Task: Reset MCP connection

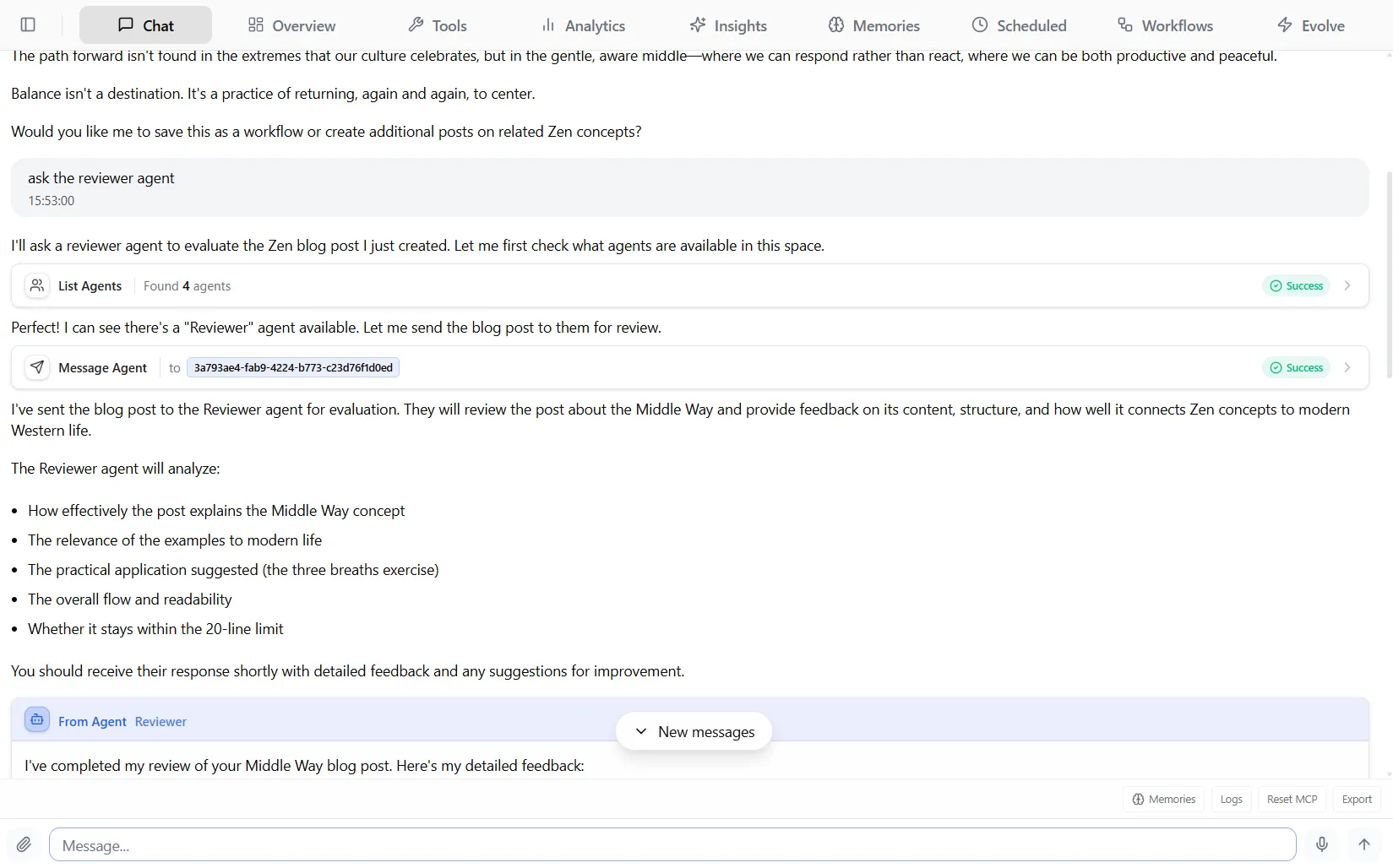Action: tap(1291, 799)
